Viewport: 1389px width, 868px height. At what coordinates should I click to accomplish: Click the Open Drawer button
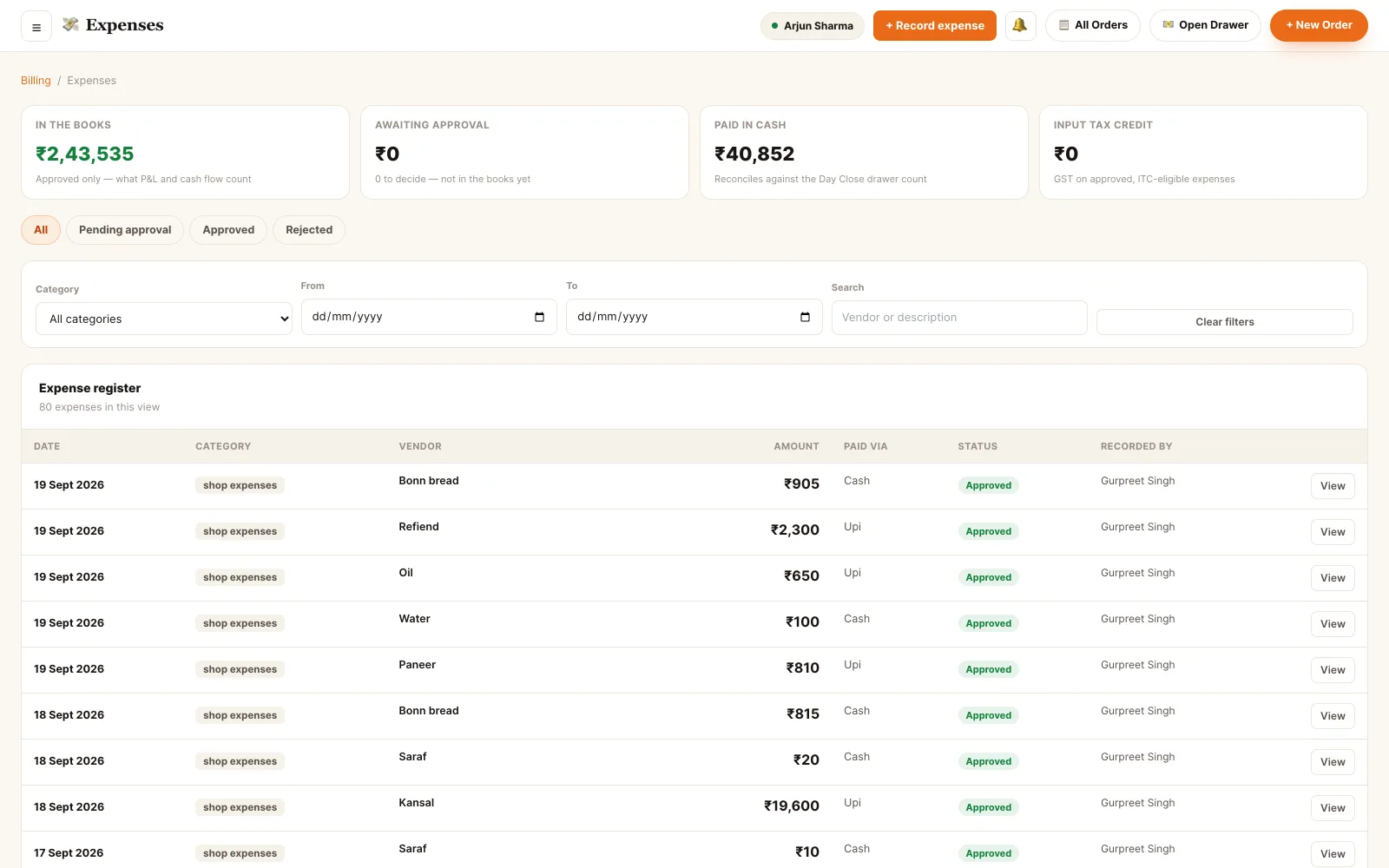click(1205, 25)
